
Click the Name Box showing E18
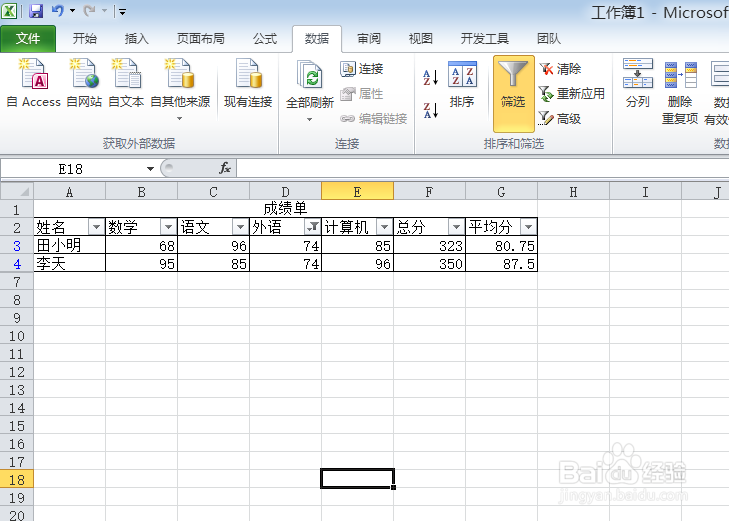(72, 169)
